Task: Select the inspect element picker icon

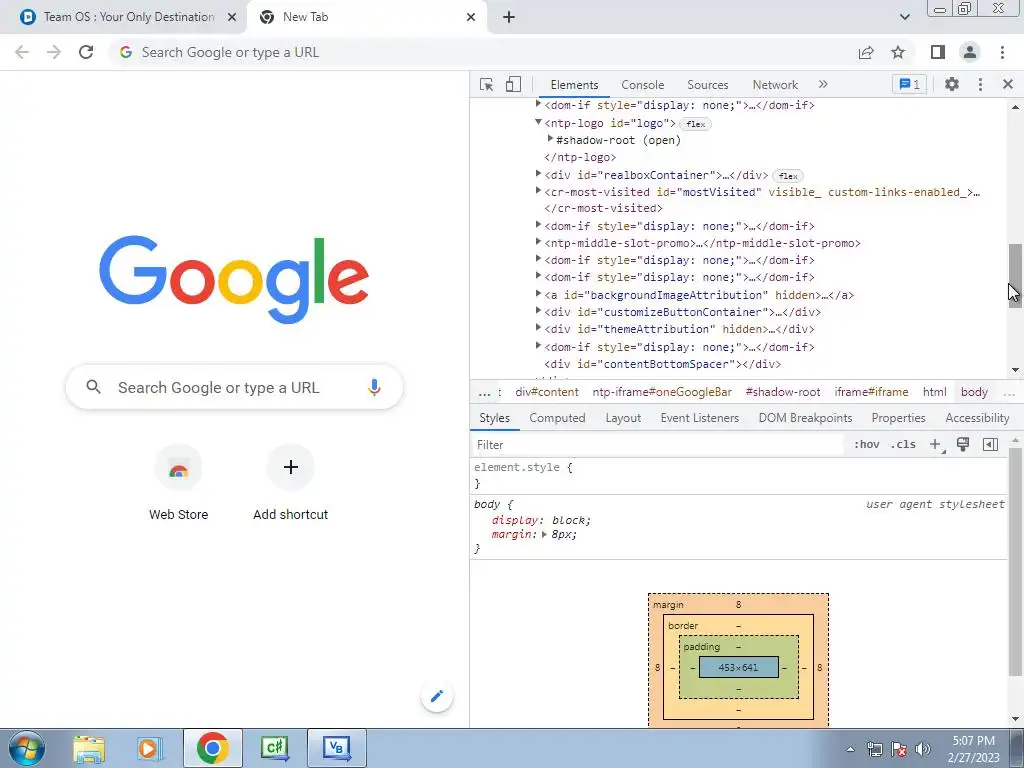Action: (486, 84)
